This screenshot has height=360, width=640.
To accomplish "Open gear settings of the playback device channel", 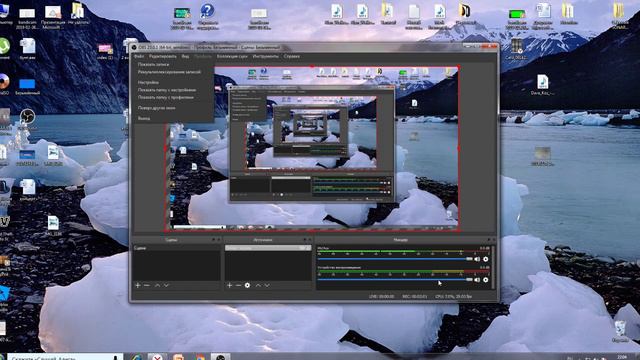I will (x=485, y=280).
